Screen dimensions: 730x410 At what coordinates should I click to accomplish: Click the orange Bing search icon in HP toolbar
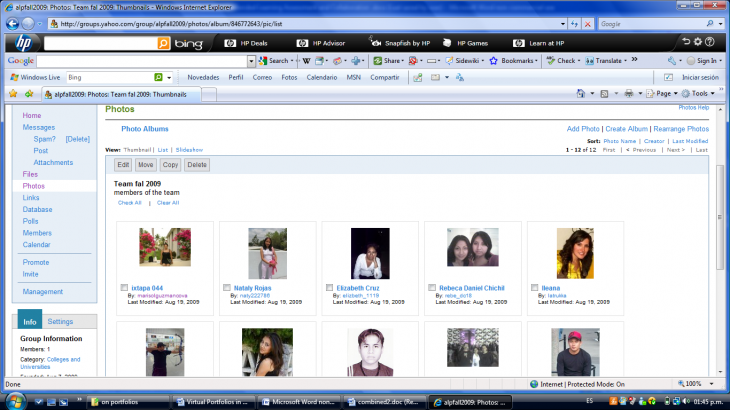point(163,43)
